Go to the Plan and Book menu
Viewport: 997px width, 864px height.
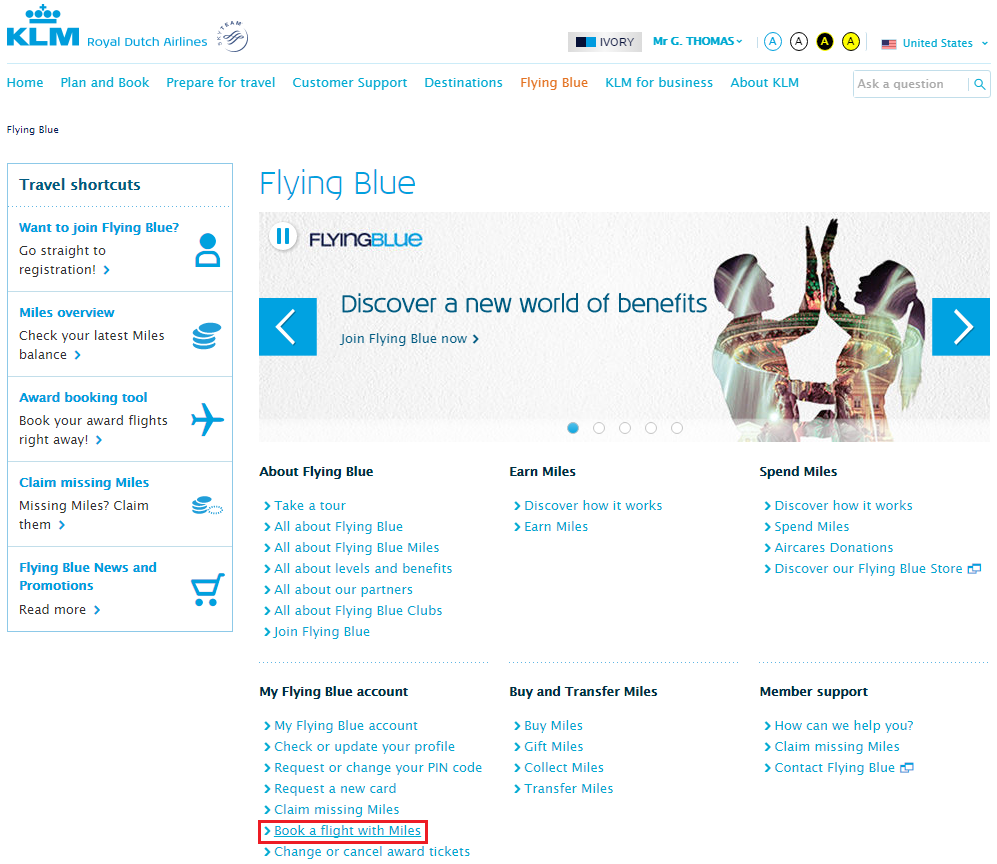click(104, 83)
